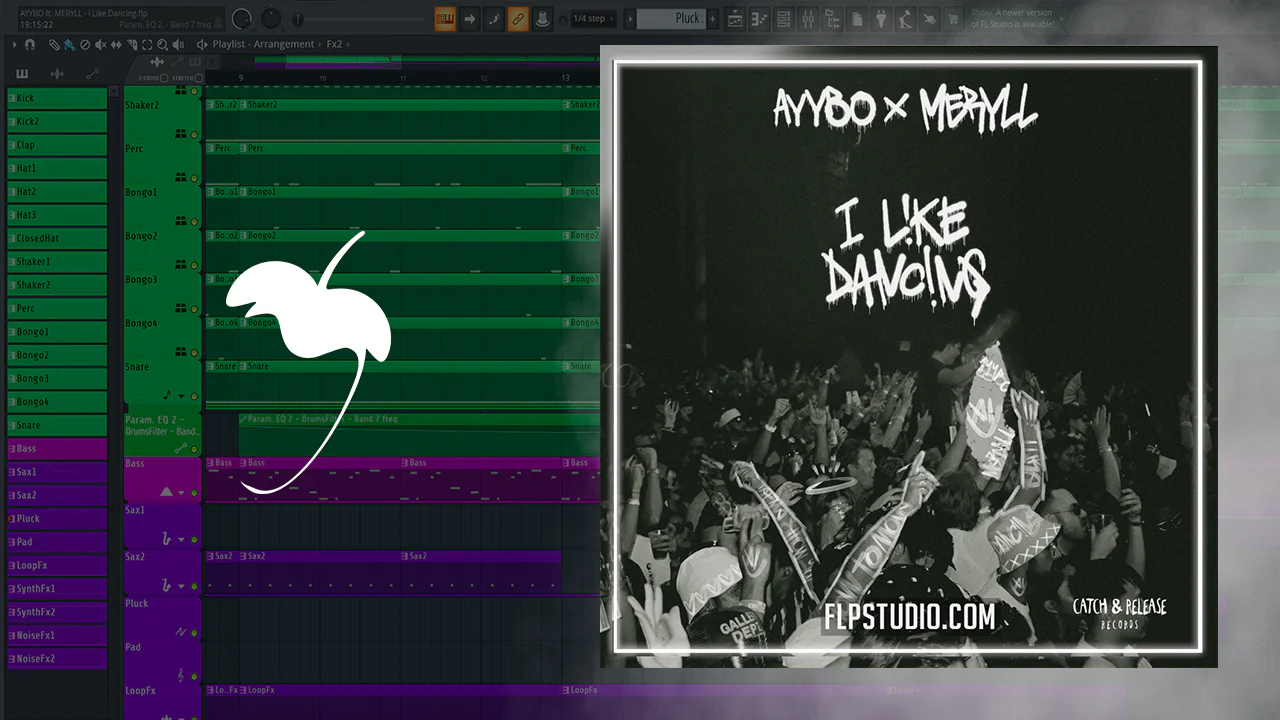This screenshot has width=1280, height=720.
Task: Mute the Sax2 track
Action: point(194,584)
